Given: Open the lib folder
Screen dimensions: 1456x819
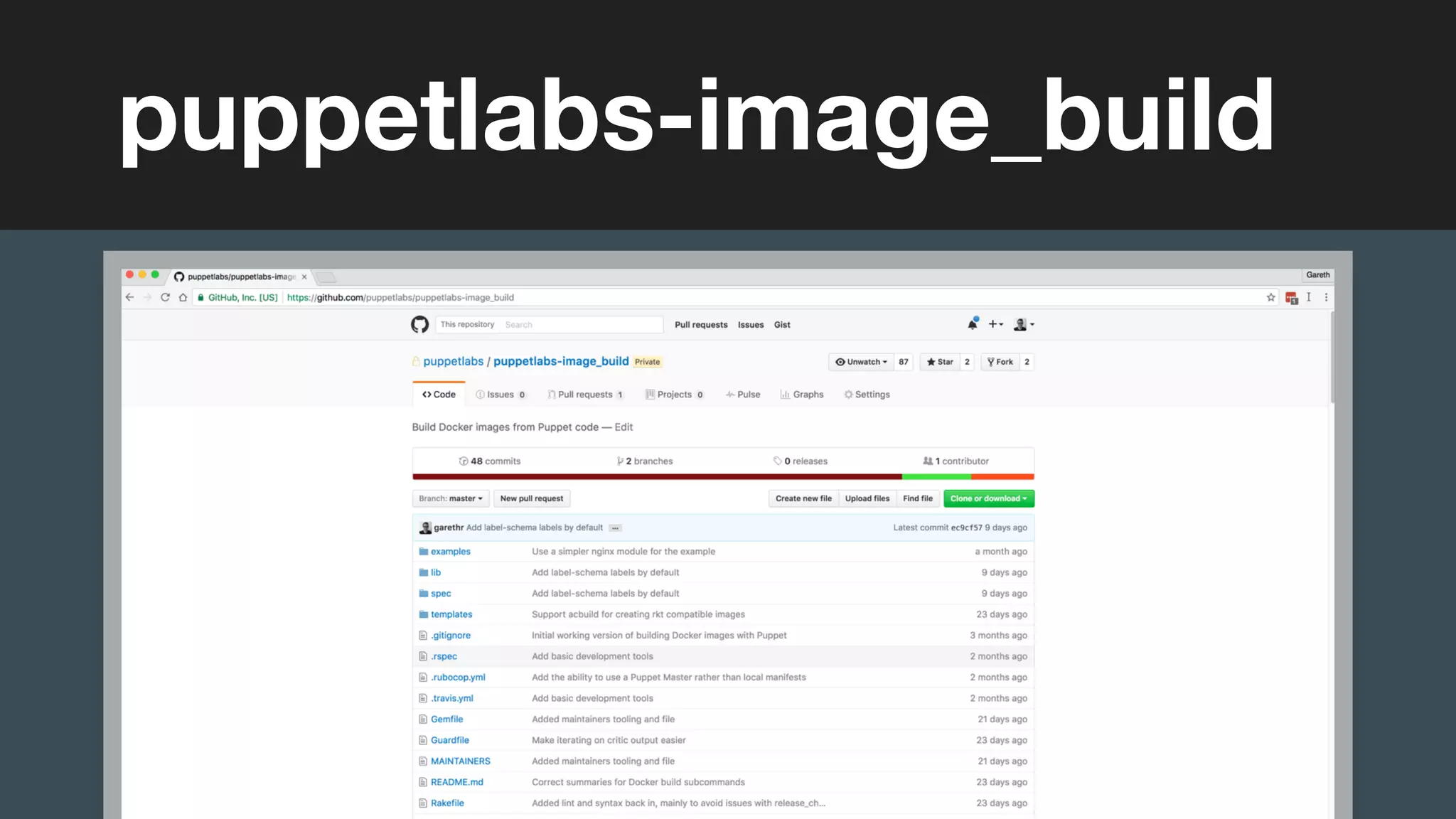Looking at the screenshot, I should (x=436, y=573).
